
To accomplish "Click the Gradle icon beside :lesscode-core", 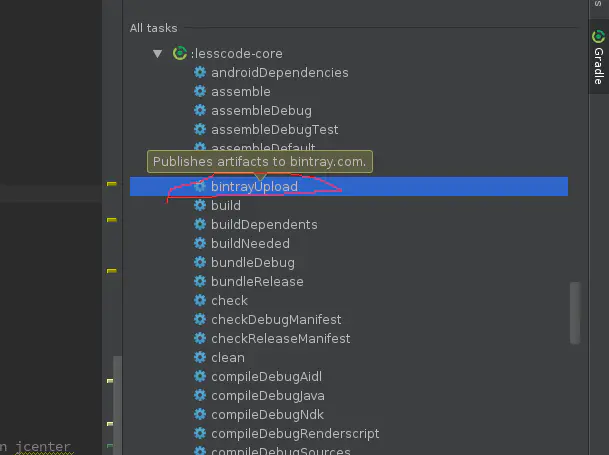I will pos(180,53).
